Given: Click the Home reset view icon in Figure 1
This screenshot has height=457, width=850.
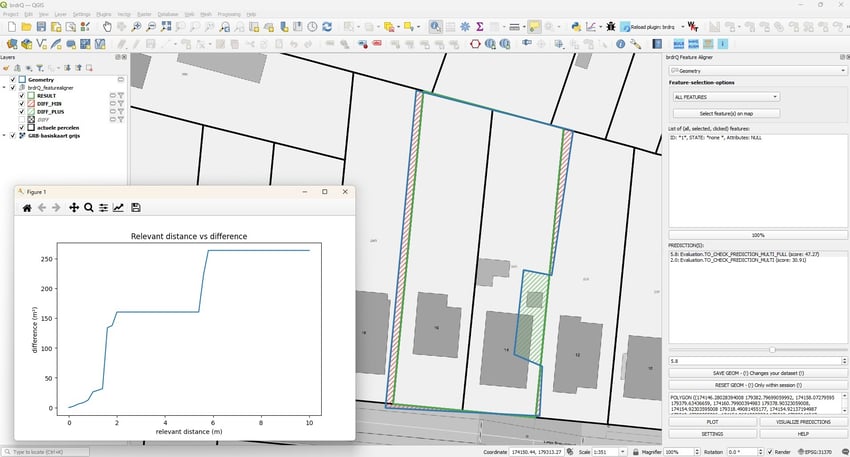Looking at the screenshot, I should [x=26, y=208].
